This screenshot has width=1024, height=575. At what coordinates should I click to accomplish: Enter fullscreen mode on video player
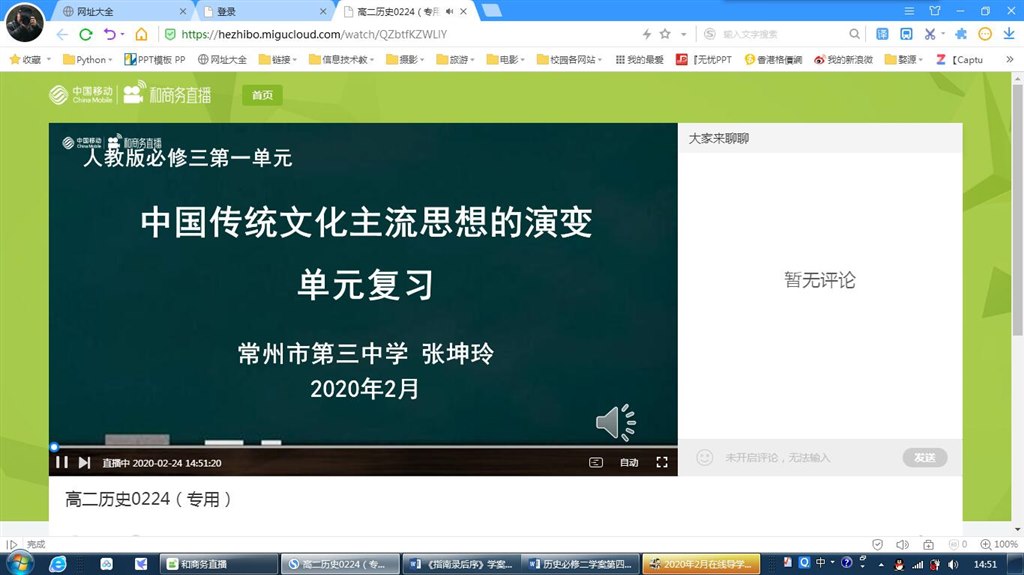(662, 462)
